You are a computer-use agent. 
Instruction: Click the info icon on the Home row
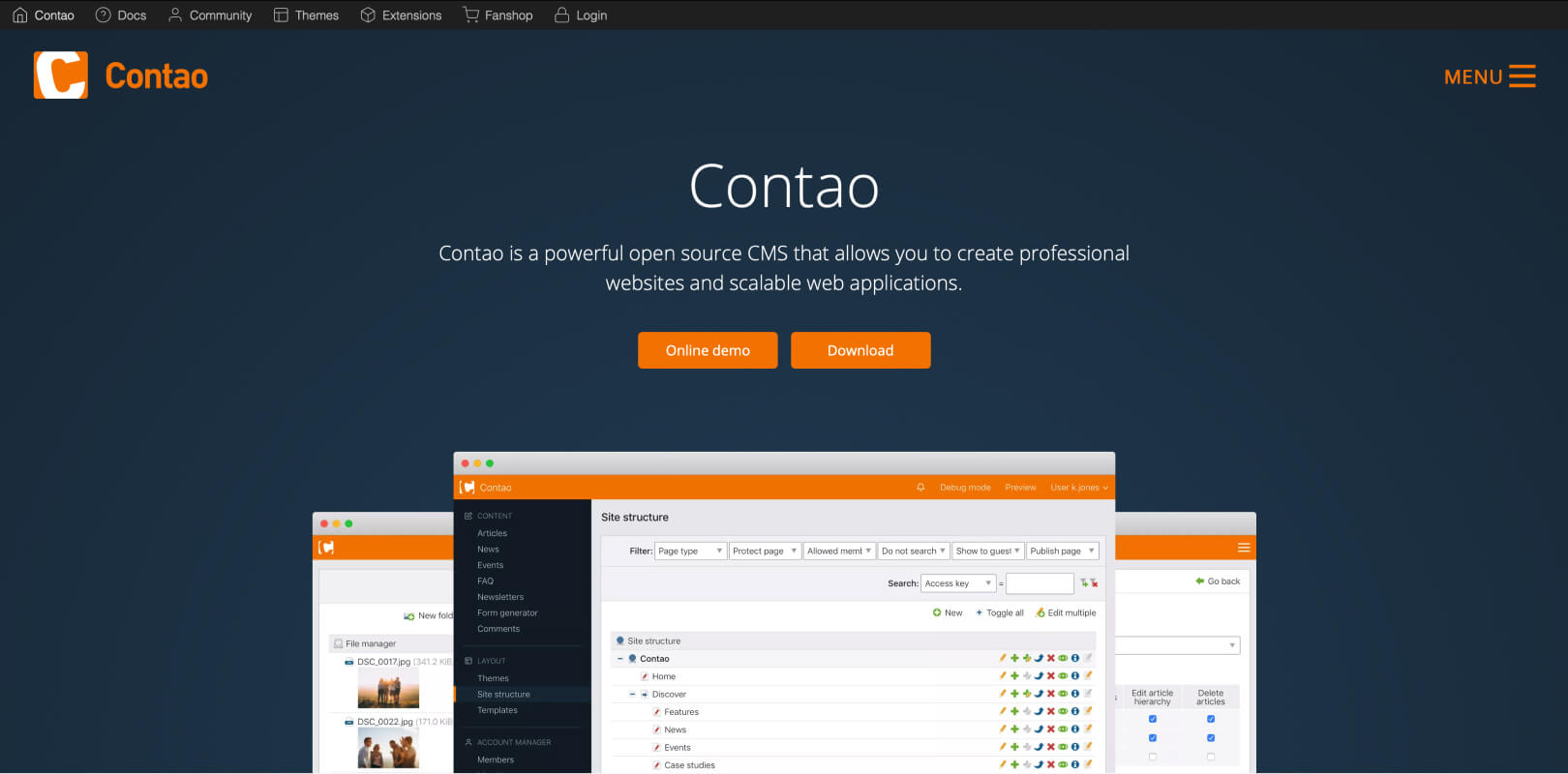(x=1074, y=676)
